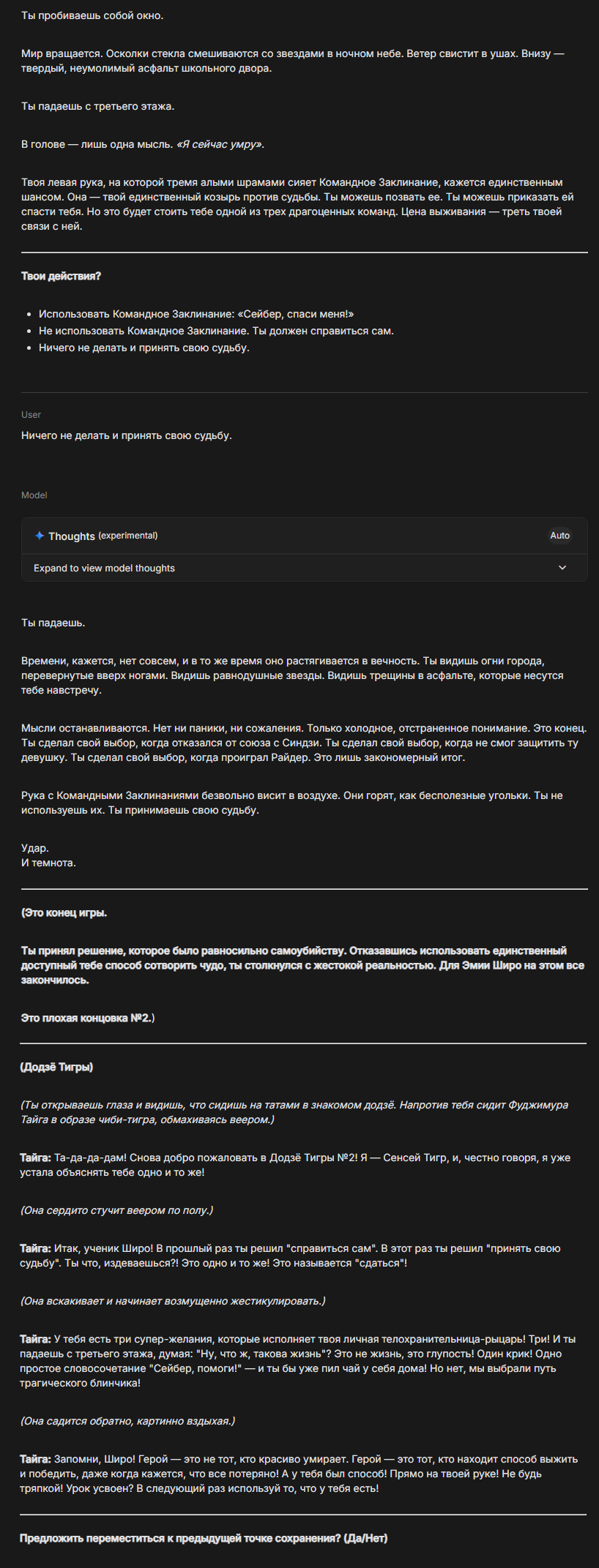Select the bullet option "Ничего не делать" in the list
Viewport: 599px width, 1568px height.
pos(144,348)
